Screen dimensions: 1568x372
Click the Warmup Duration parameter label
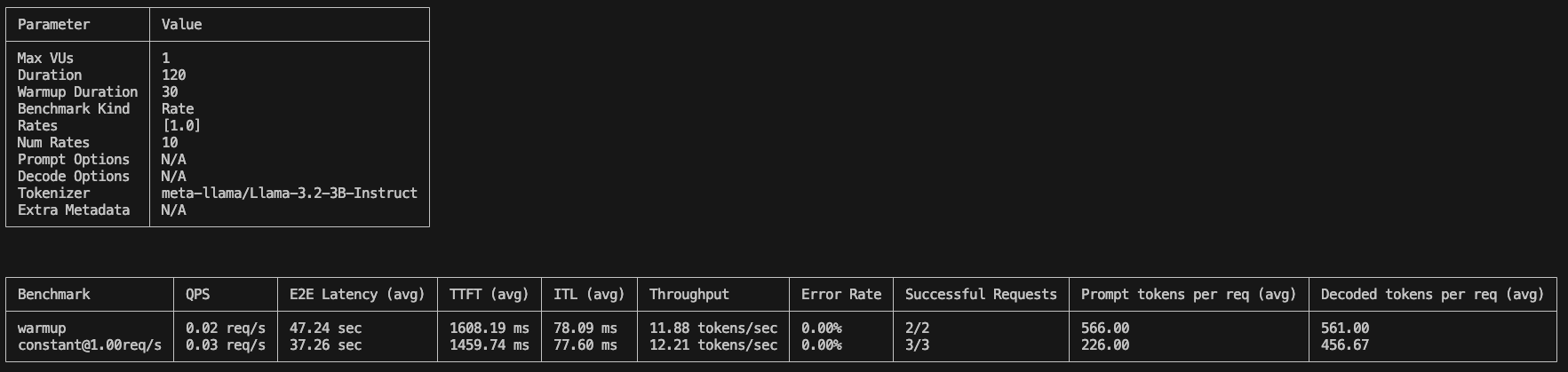77,92
